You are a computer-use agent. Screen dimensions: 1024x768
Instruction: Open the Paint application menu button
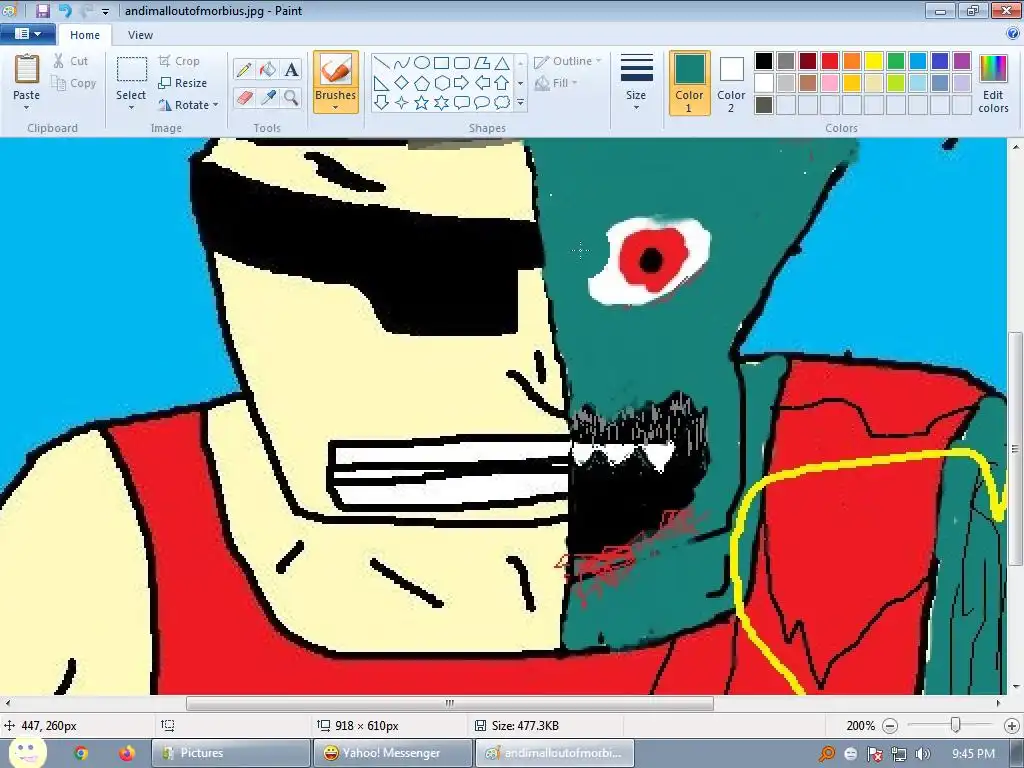[27, 34]
